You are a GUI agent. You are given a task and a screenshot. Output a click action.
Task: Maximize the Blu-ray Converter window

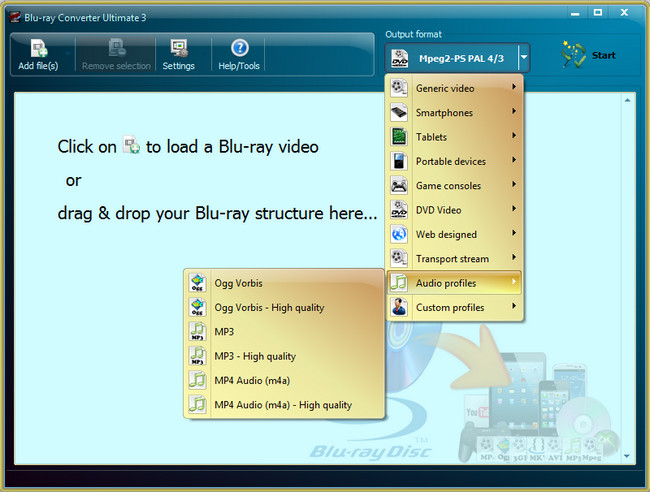598,13
